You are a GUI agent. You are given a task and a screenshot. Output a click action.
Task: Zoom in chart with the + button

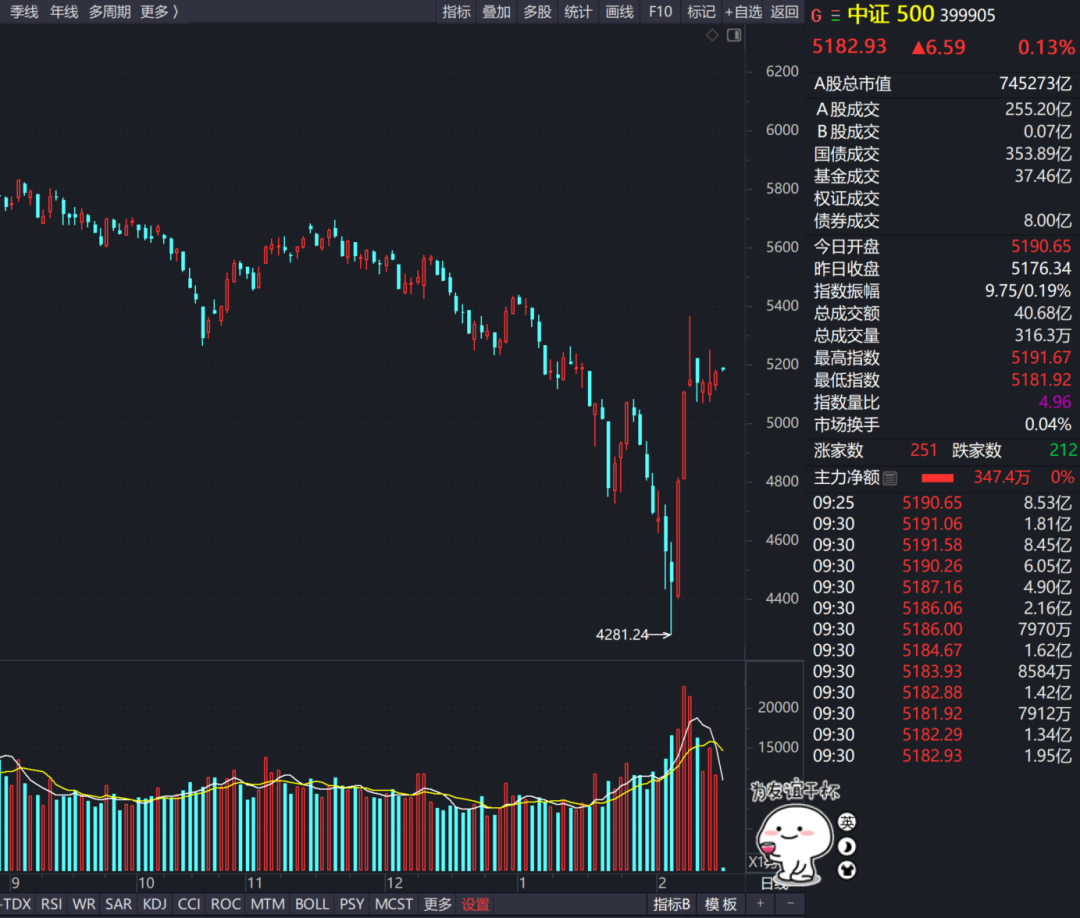(x=760, y=904)
